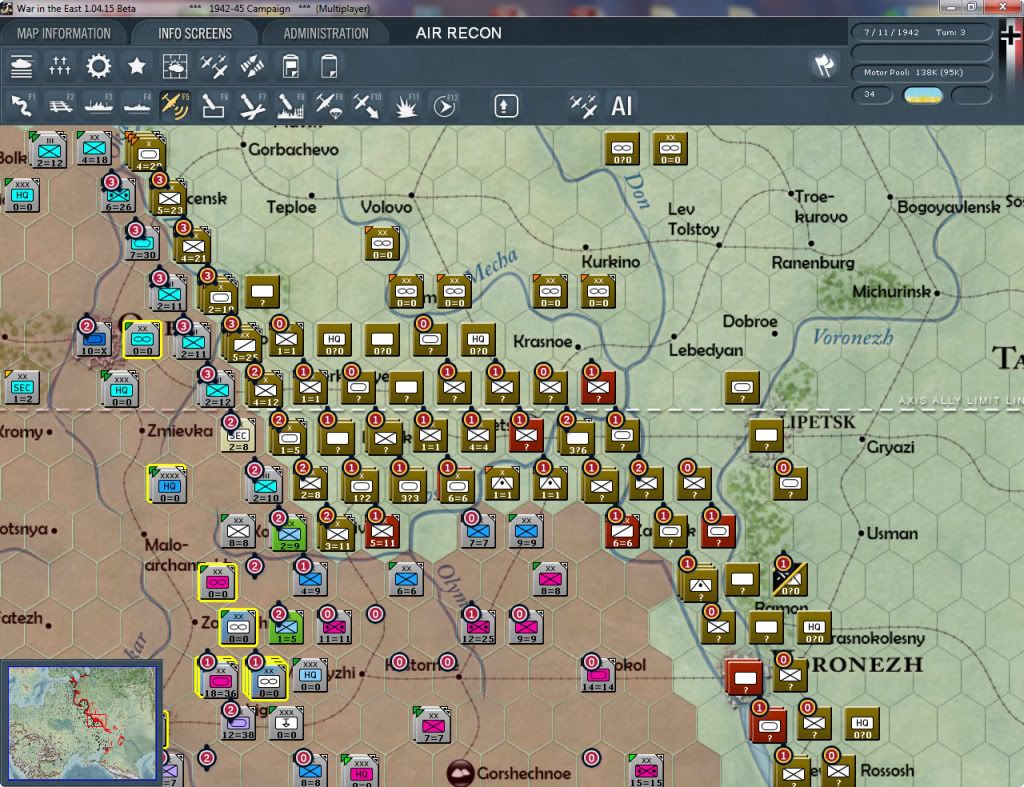This screenshot has width=1024, height=787.
Task: Select the pink 18=36 armored unit
Action: click(x=219, y=679)
